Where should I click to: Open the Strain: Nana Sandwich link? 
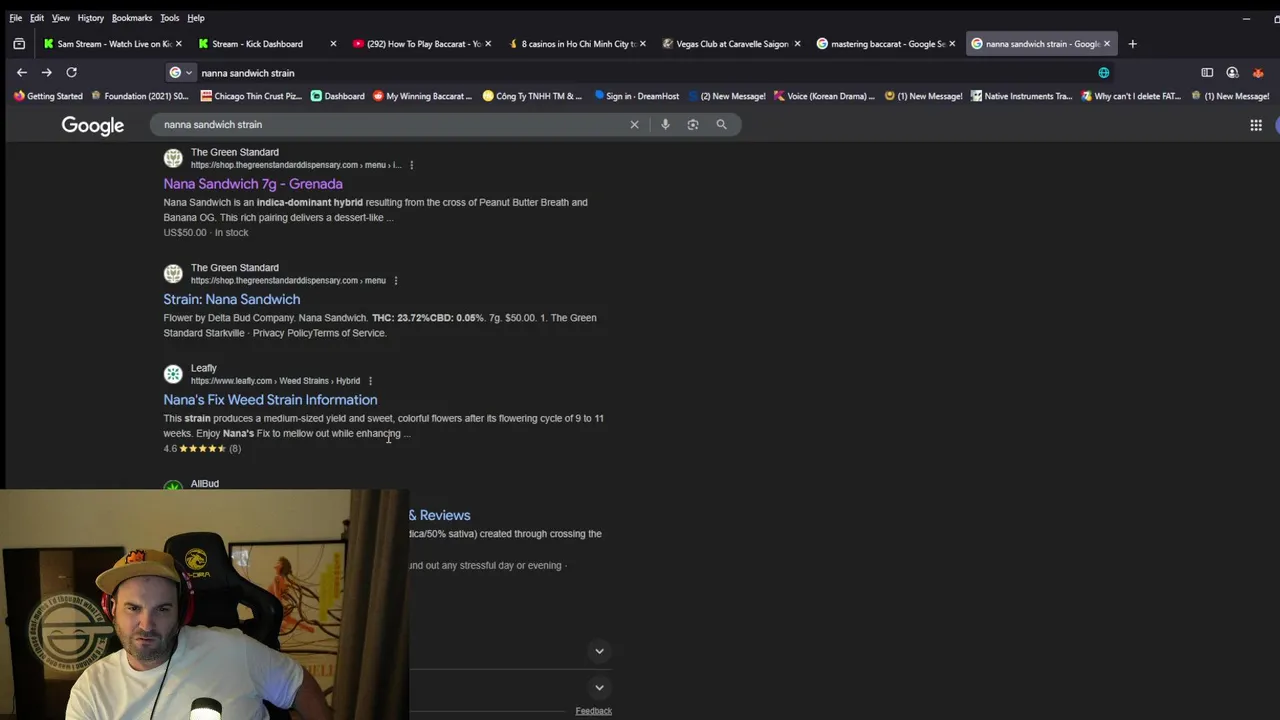point(232,299)
